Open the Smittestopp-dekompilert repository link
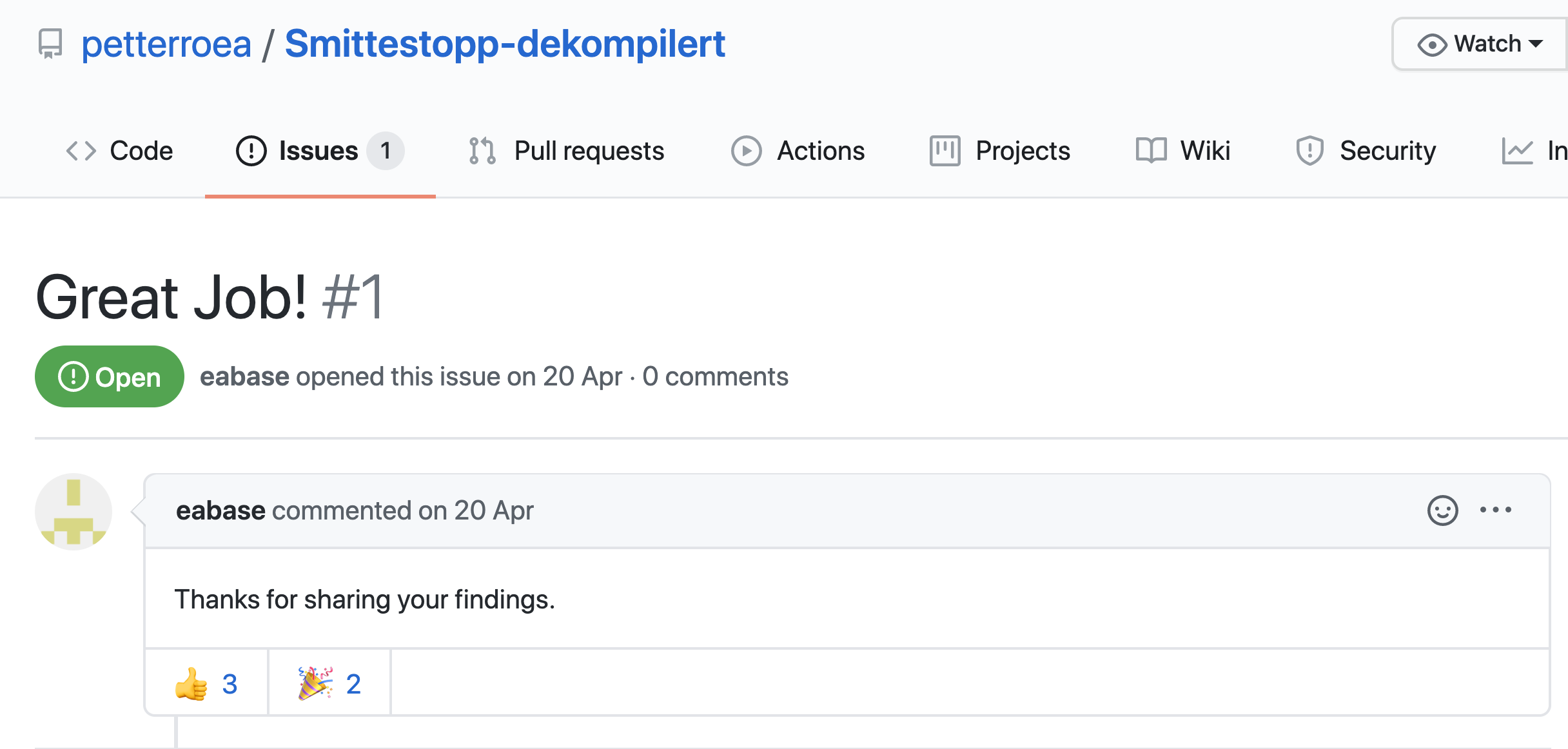 [x=505, y=44]
